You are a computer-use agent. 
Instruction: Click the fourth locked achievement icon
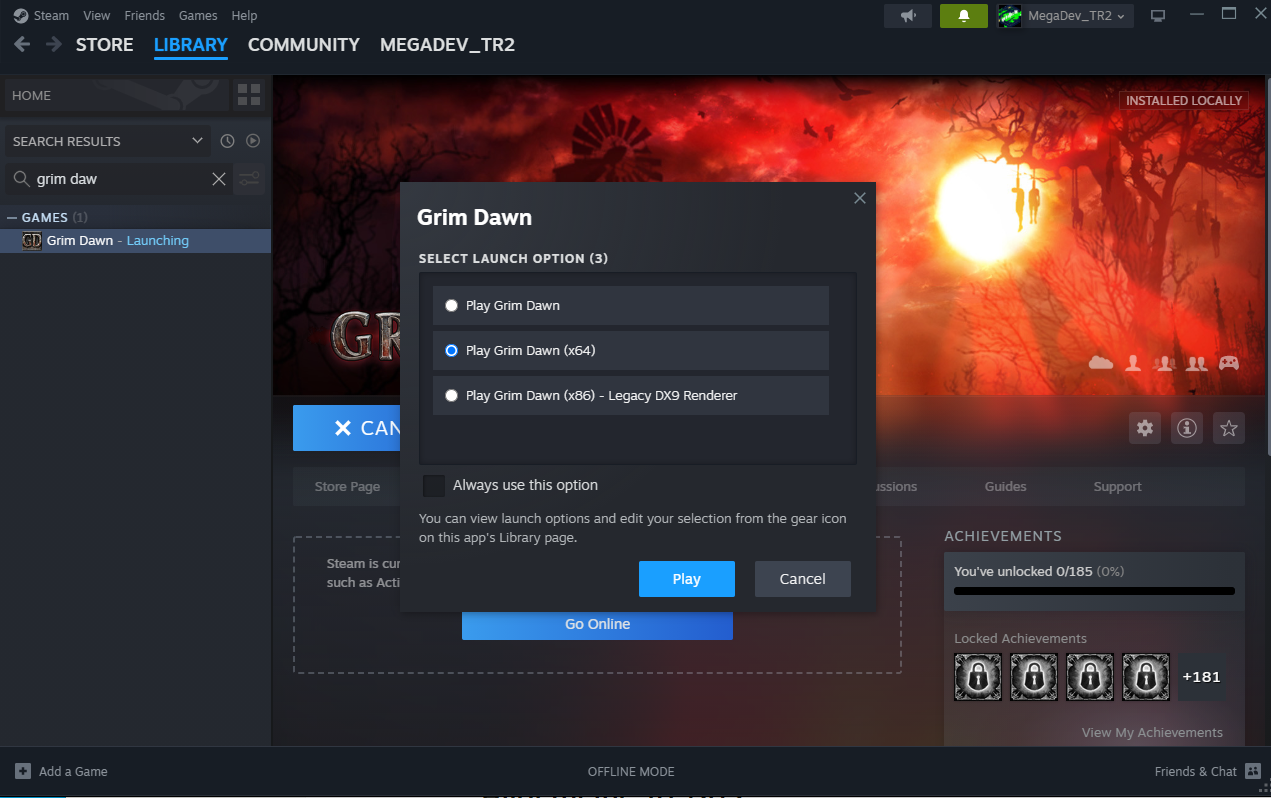pos(1146,677)
